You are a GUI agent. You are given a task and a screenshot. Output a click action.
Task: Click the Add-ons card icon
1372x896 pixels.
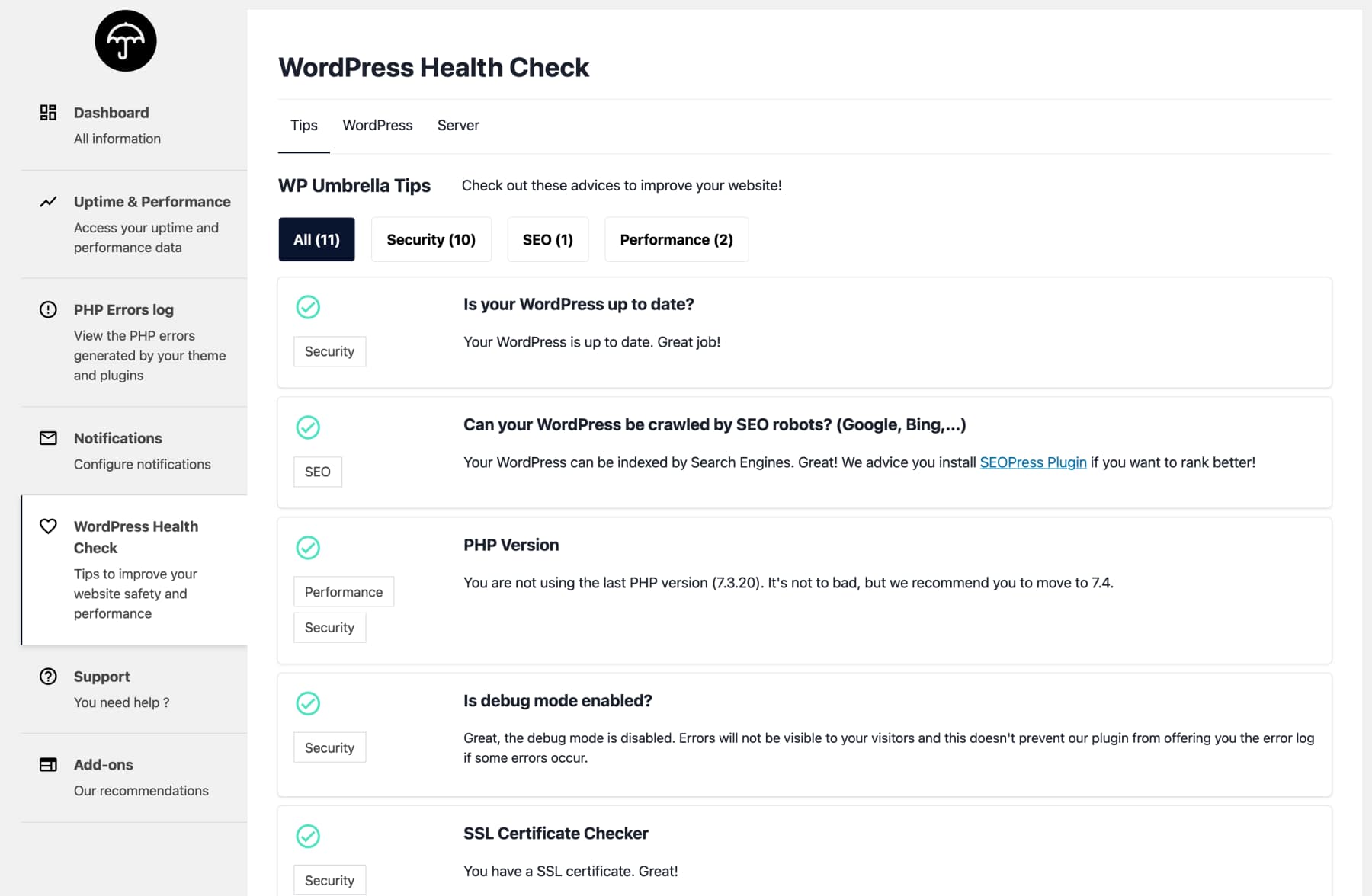(x=48, y=765)
